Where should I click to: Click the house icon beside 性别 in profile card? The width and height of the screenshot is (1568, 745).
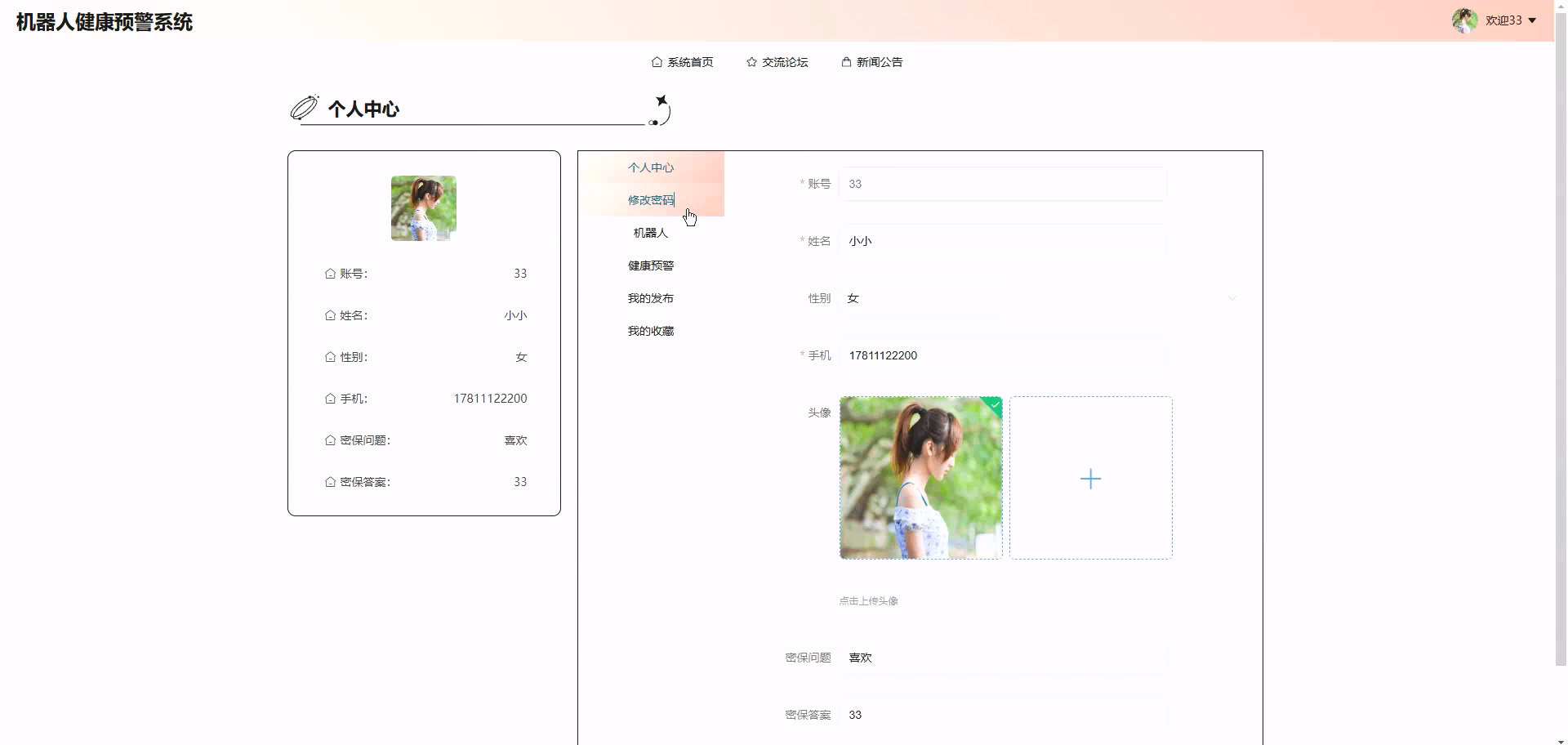[330, 357]
